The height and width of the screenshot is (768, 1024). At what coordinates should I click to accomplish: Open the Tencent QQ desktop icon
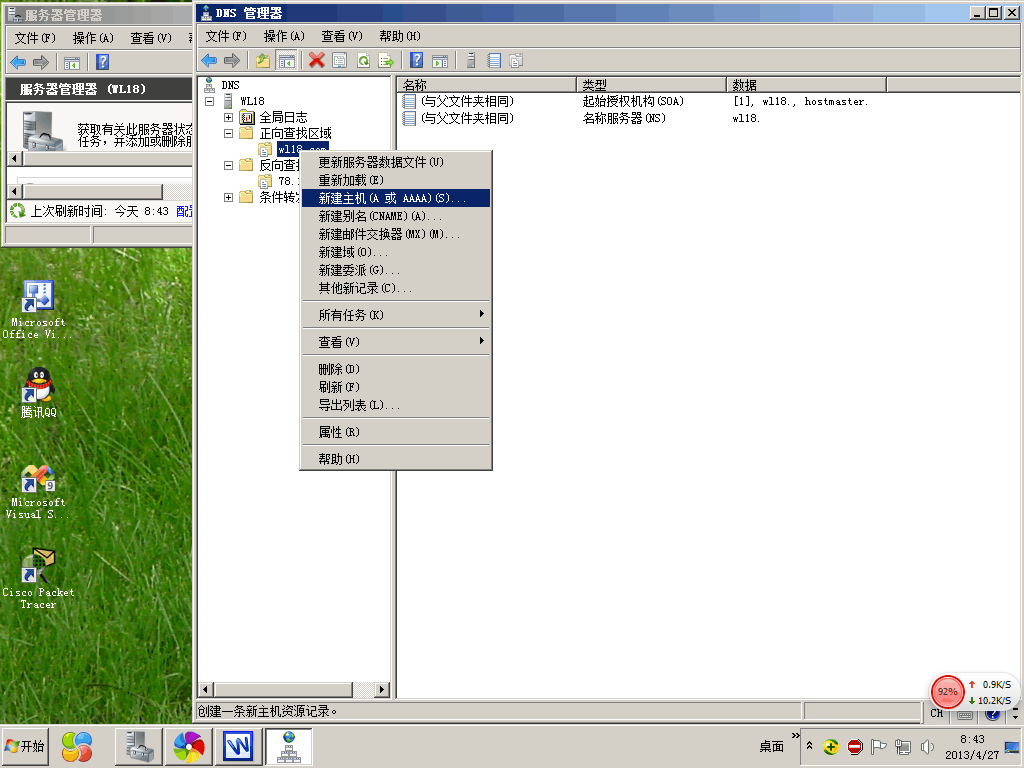(38, 391)
